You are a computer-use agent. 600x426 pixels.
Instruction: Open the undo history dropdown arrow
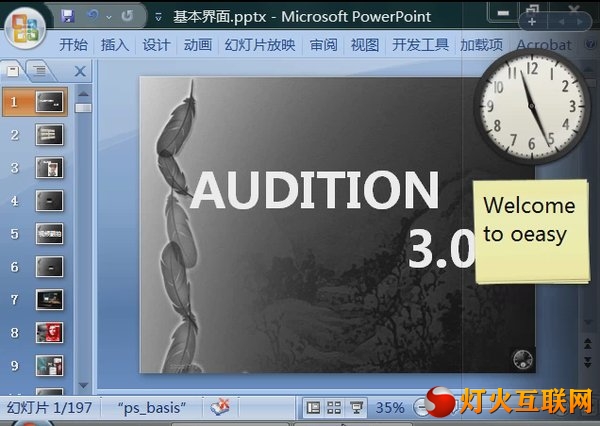[x=109, y=17]
